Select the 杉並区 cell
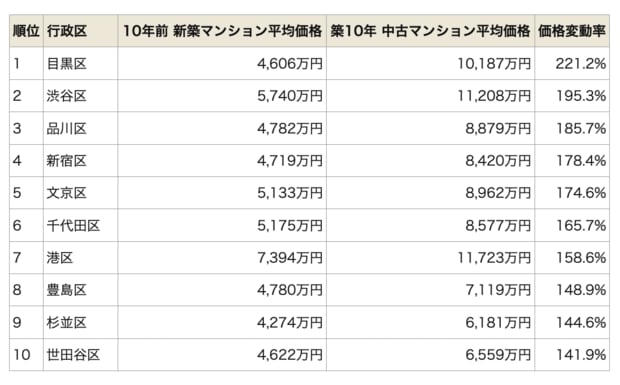Screen dimensions: 620x385 tap(80, 322)
